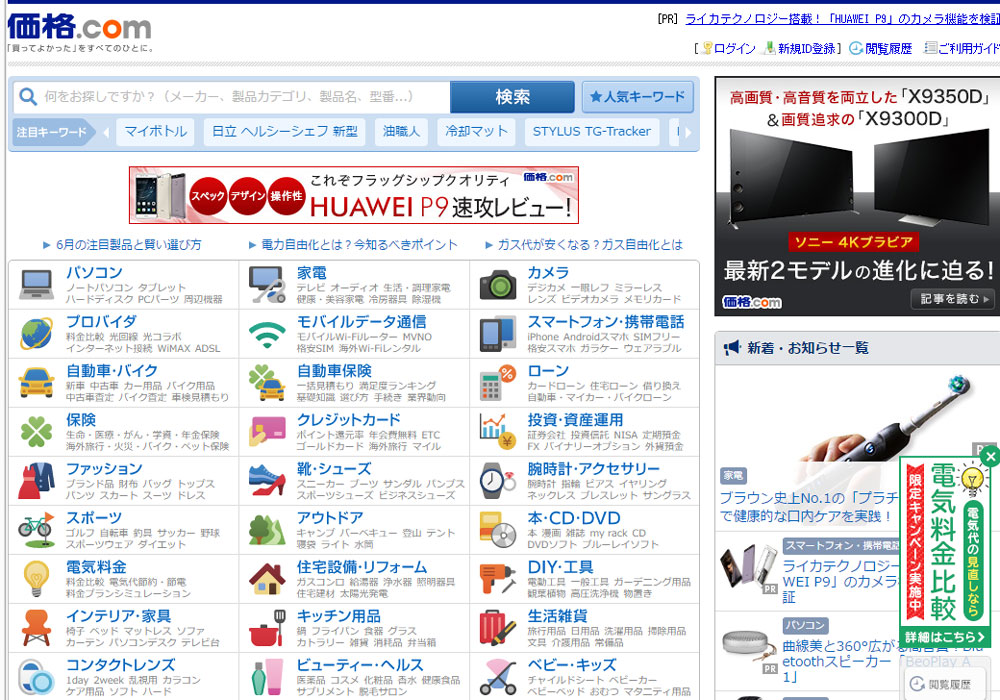Select the マイボトル keyword tab
Viewport: 1000px width, 700px height.
point(156,132)
